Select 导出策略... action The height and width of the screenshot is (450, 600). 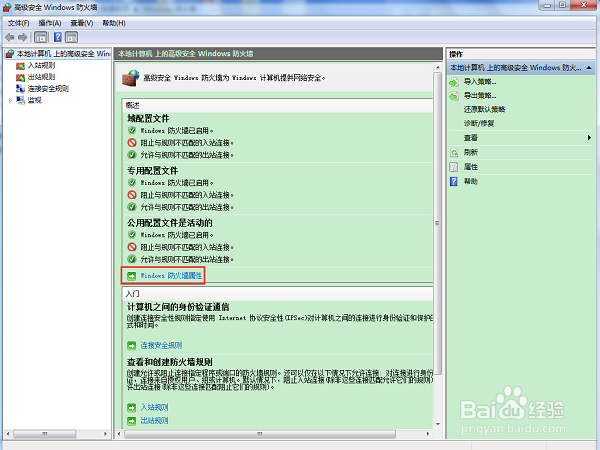(480, 96)
